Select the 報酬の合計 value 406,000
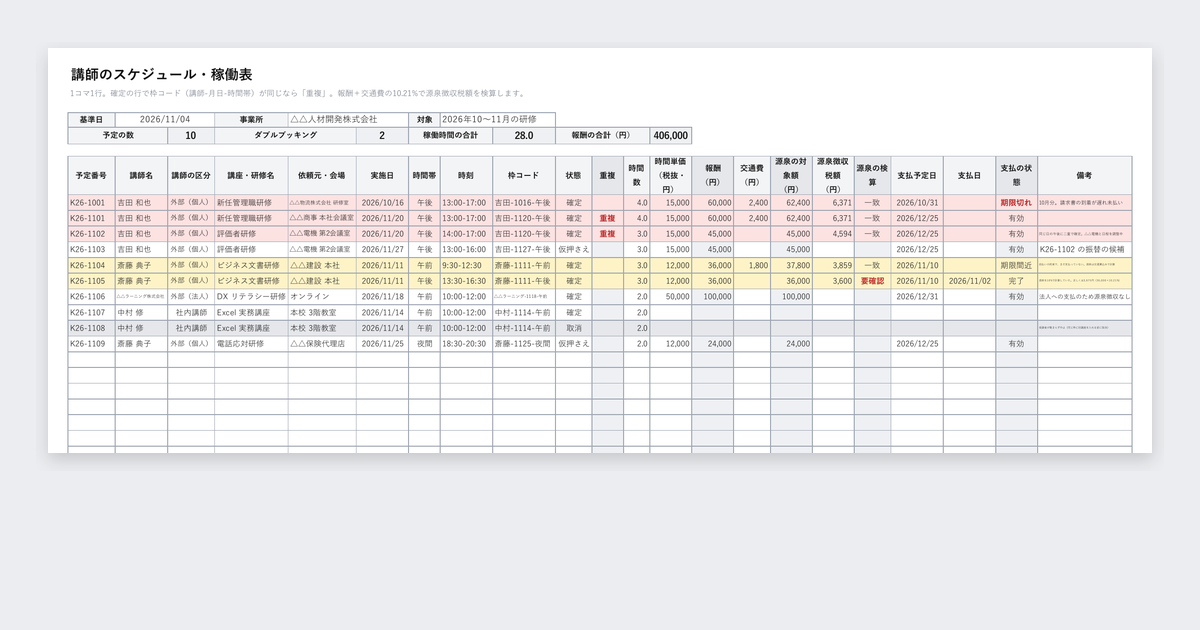Viewport: 1200px width, 630px height. (x=670, y=135)
